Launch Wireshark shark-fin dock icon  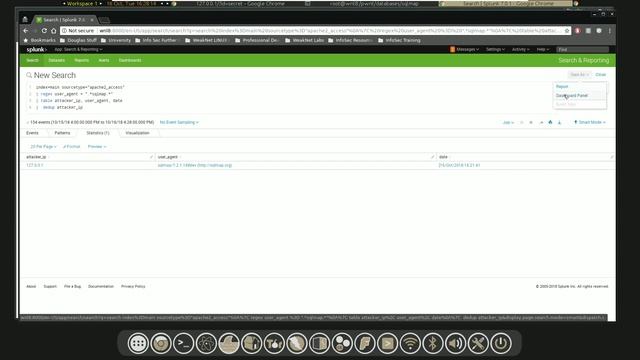click(x=229, y=343)
